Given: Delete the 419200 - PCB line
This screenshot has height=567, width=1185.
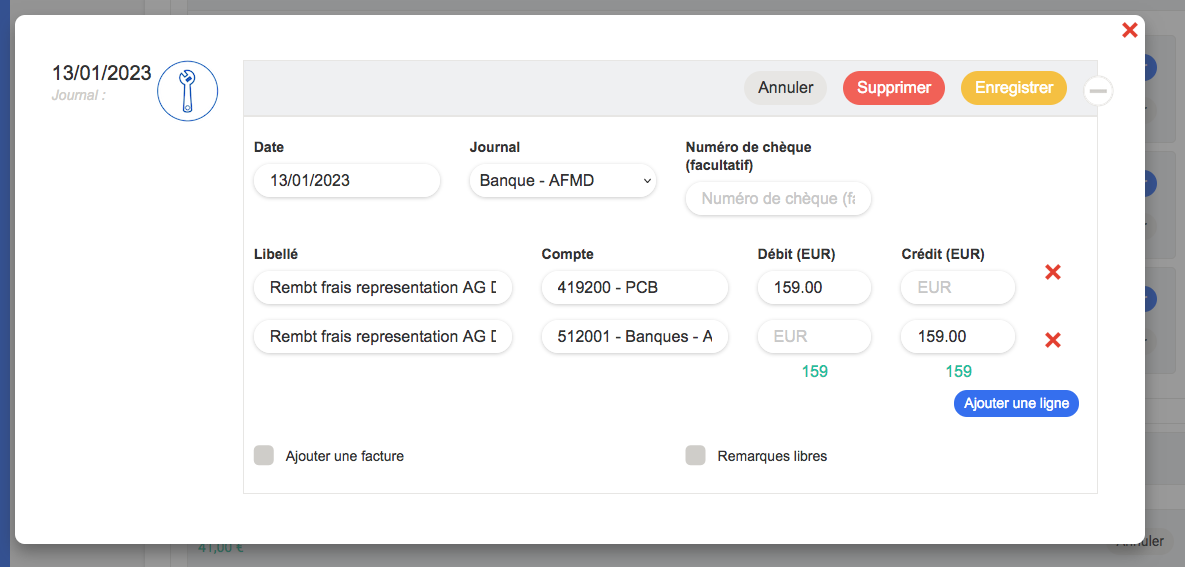Looking at the screenshot, I should 1052,272.
